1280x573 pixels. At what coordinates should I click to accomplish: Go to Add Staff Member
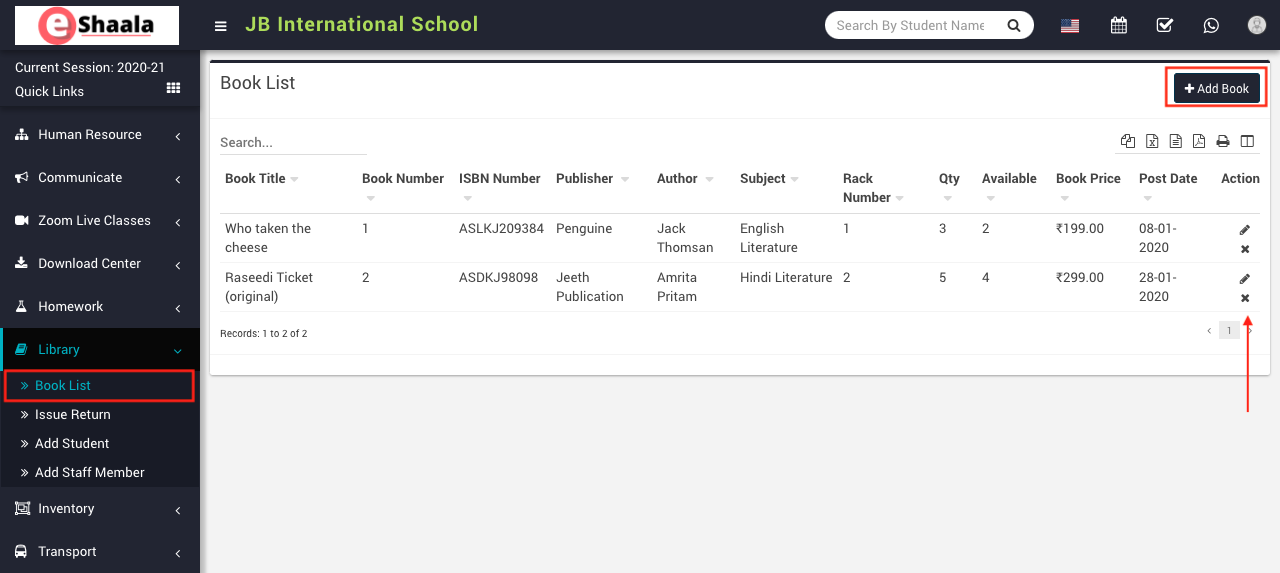click(x=89, y=472)
